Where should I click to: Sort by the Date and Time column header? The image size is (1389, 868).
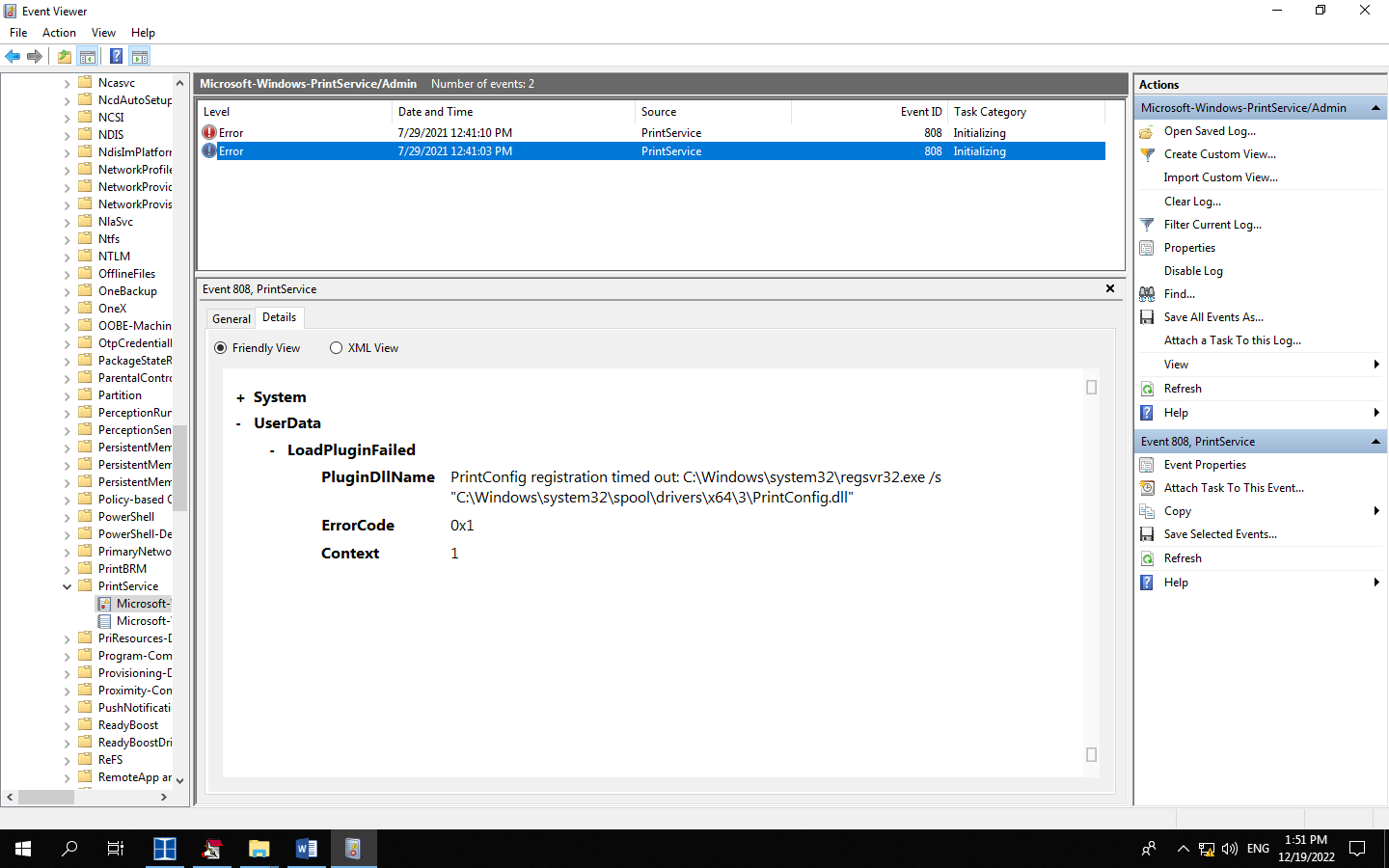(x=513, y=112)
